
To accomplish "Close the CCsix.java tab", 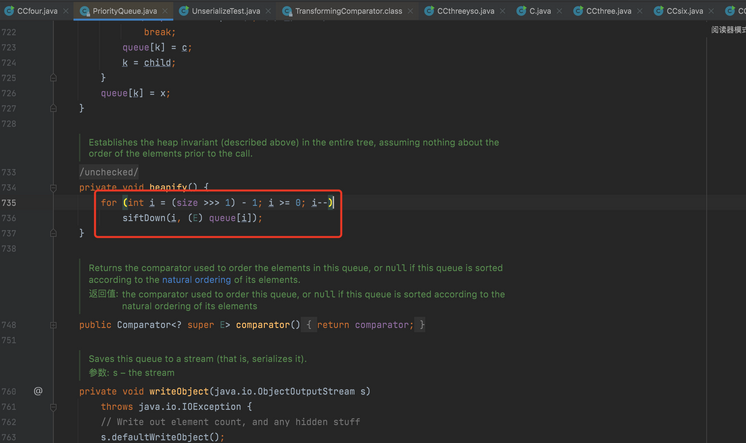I will tap(711, 11).
